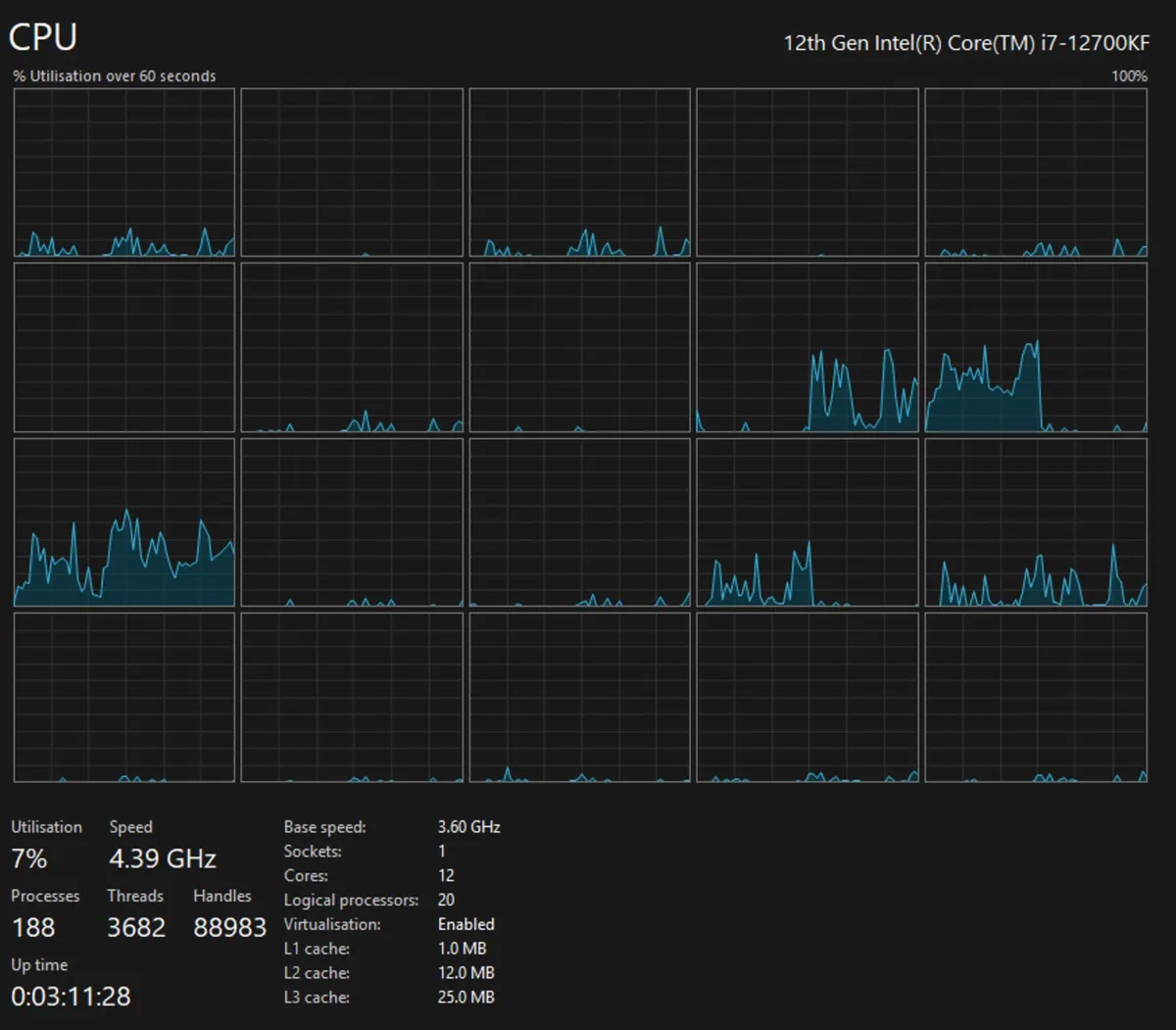Screen dimensions: 1176x1030
Task: Click the L3 cache label
Action: [x=317, y=998]
